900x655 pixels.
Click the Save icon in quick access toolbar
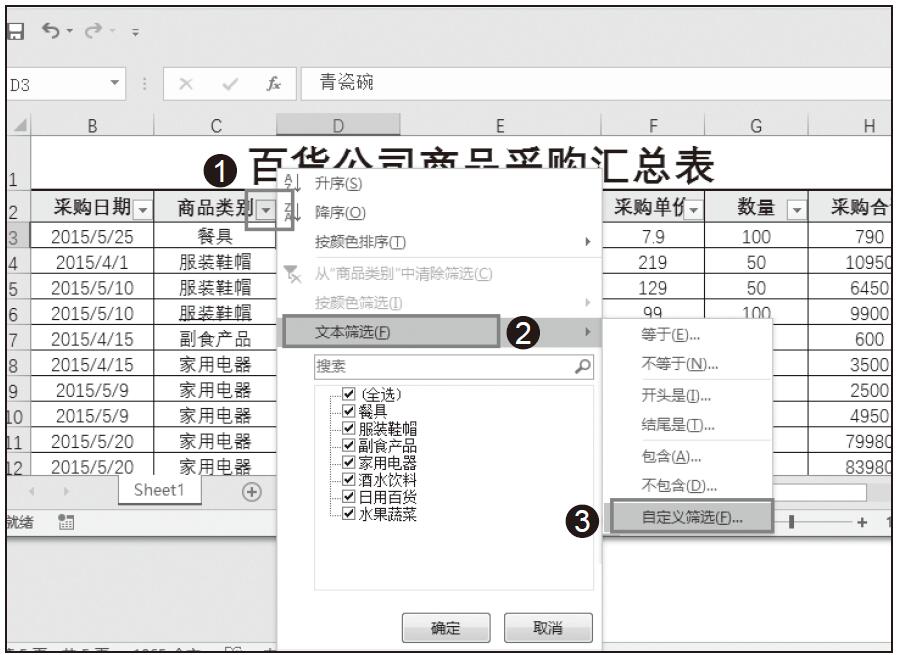[x=14, y=32]
